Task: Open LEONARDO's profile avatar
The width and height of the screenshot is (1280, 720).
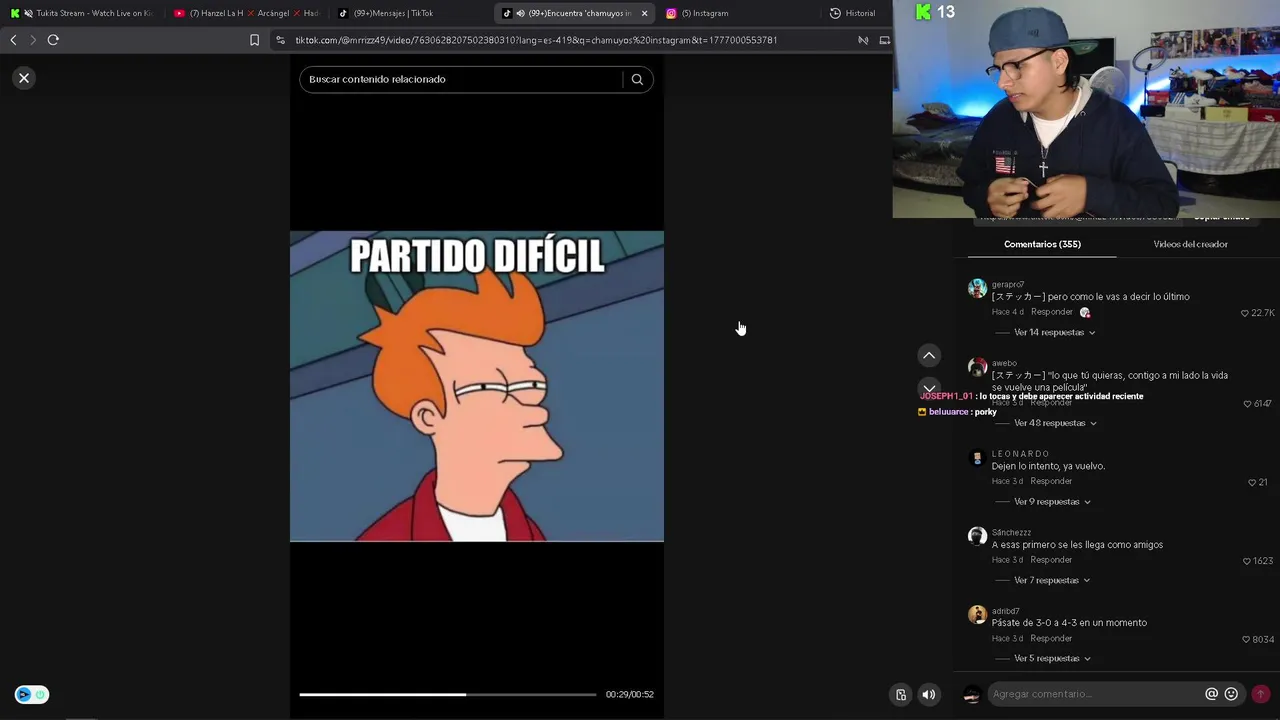Action: pos(977,458)
